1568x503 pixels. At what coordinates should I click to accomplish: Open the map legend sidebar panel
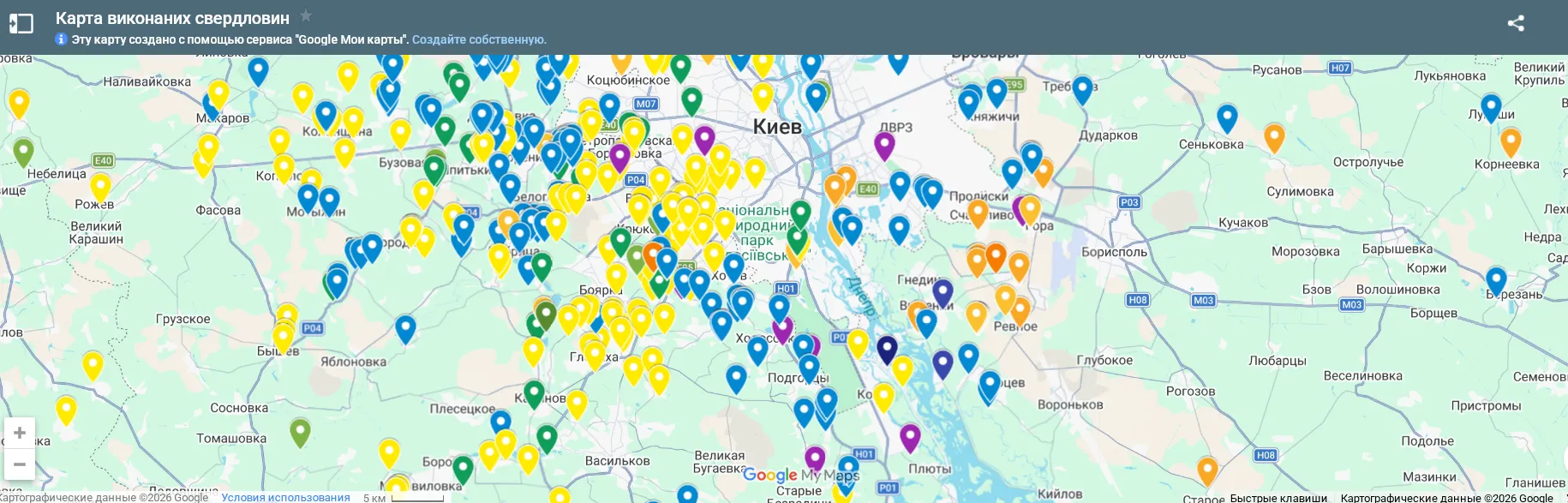point(21,24)
